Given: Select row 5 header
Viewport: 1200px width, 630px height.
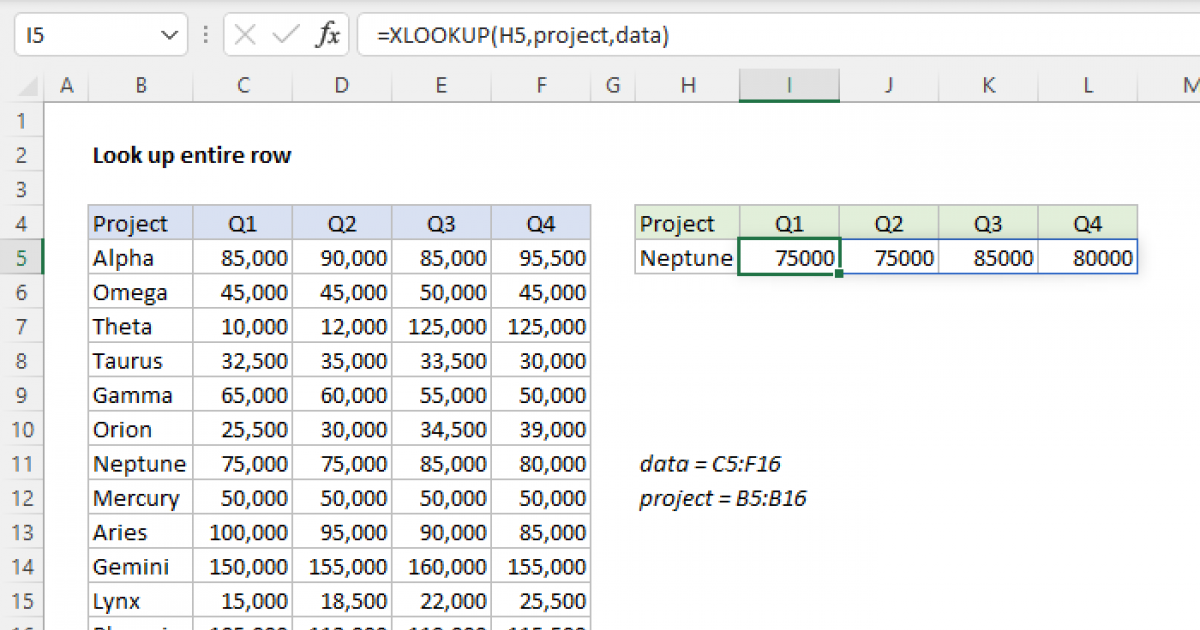Looking at the screenshot, I should 24,259.
